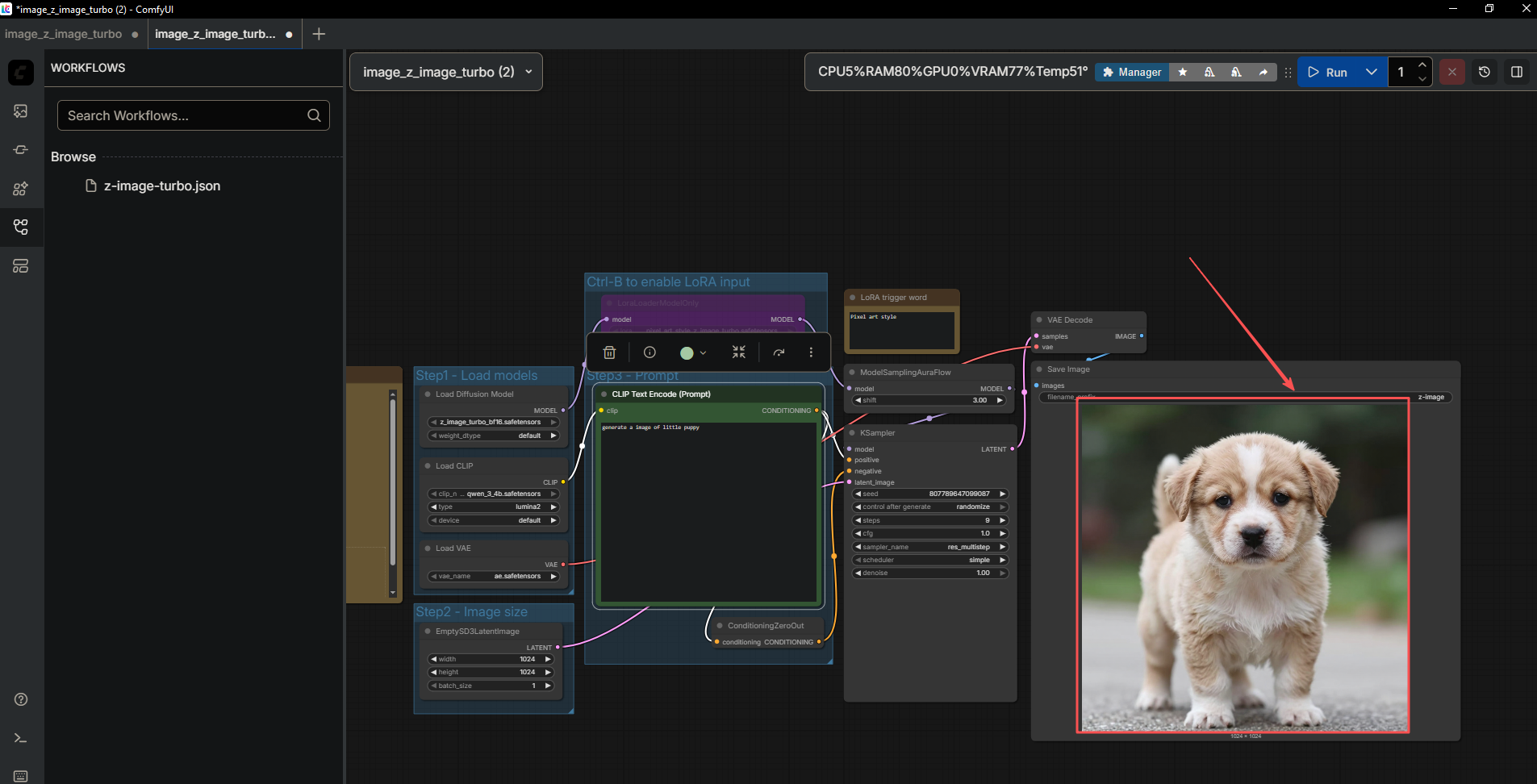
Task: Open the Templates icon in sidebar
Action: (x=21, y=266)
